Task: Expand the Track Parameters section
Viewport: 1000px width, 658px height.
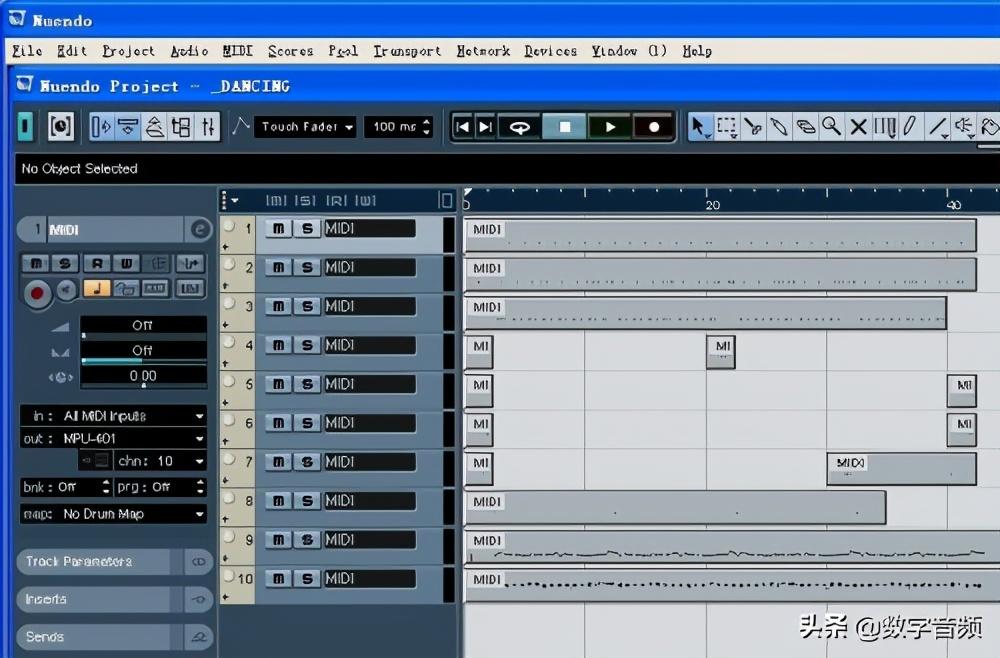Action: click(x=115, y=562)
